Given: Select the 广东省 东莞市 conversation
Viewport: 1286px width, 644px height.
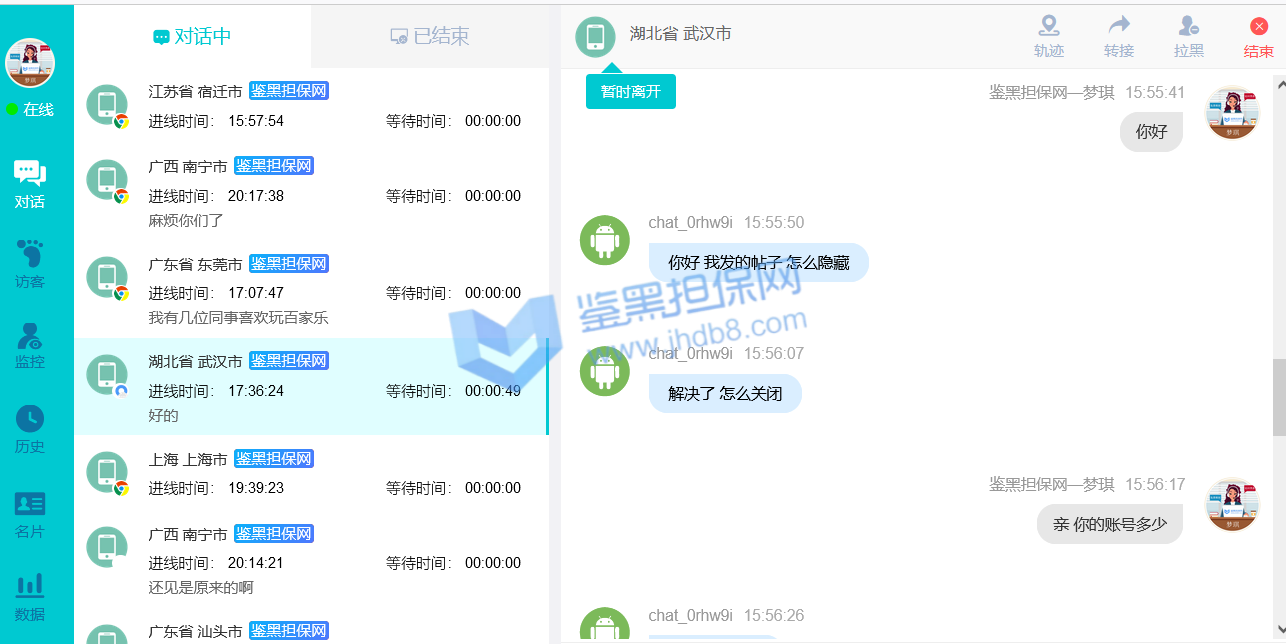Looking at the screenshot, I should pyautogui.click(x=311, y=290).
